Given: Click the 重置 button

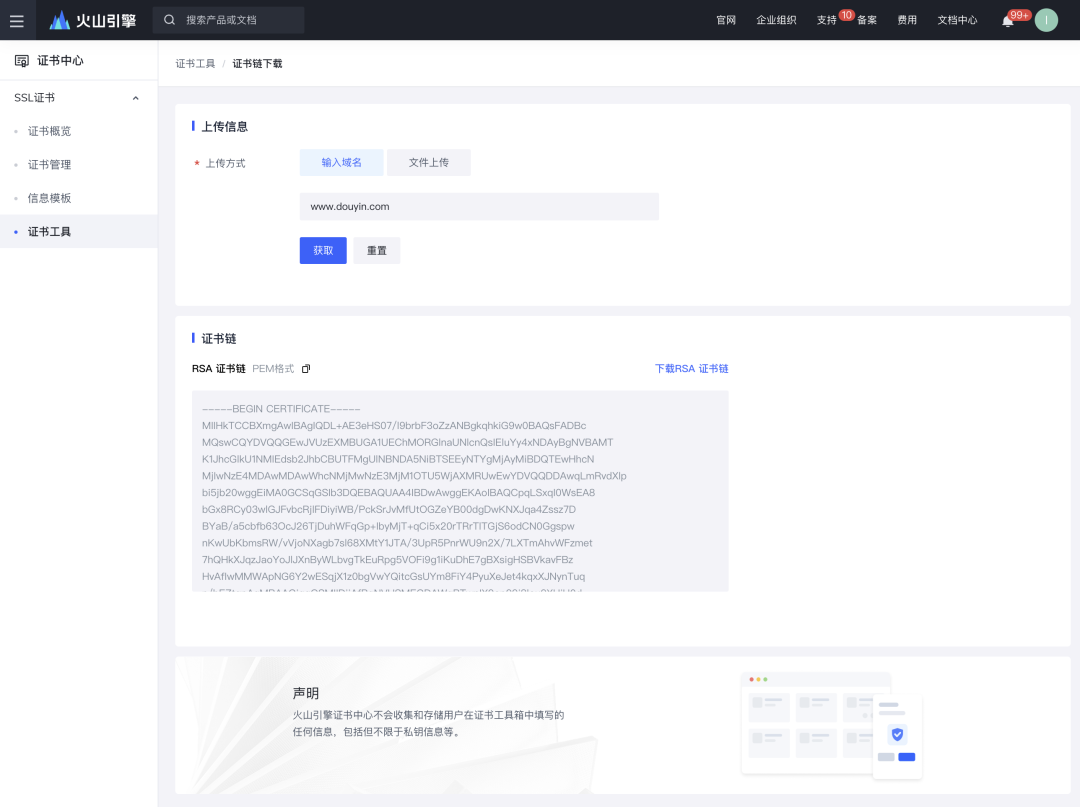Looking at the screenshot, I should (376, 250).
